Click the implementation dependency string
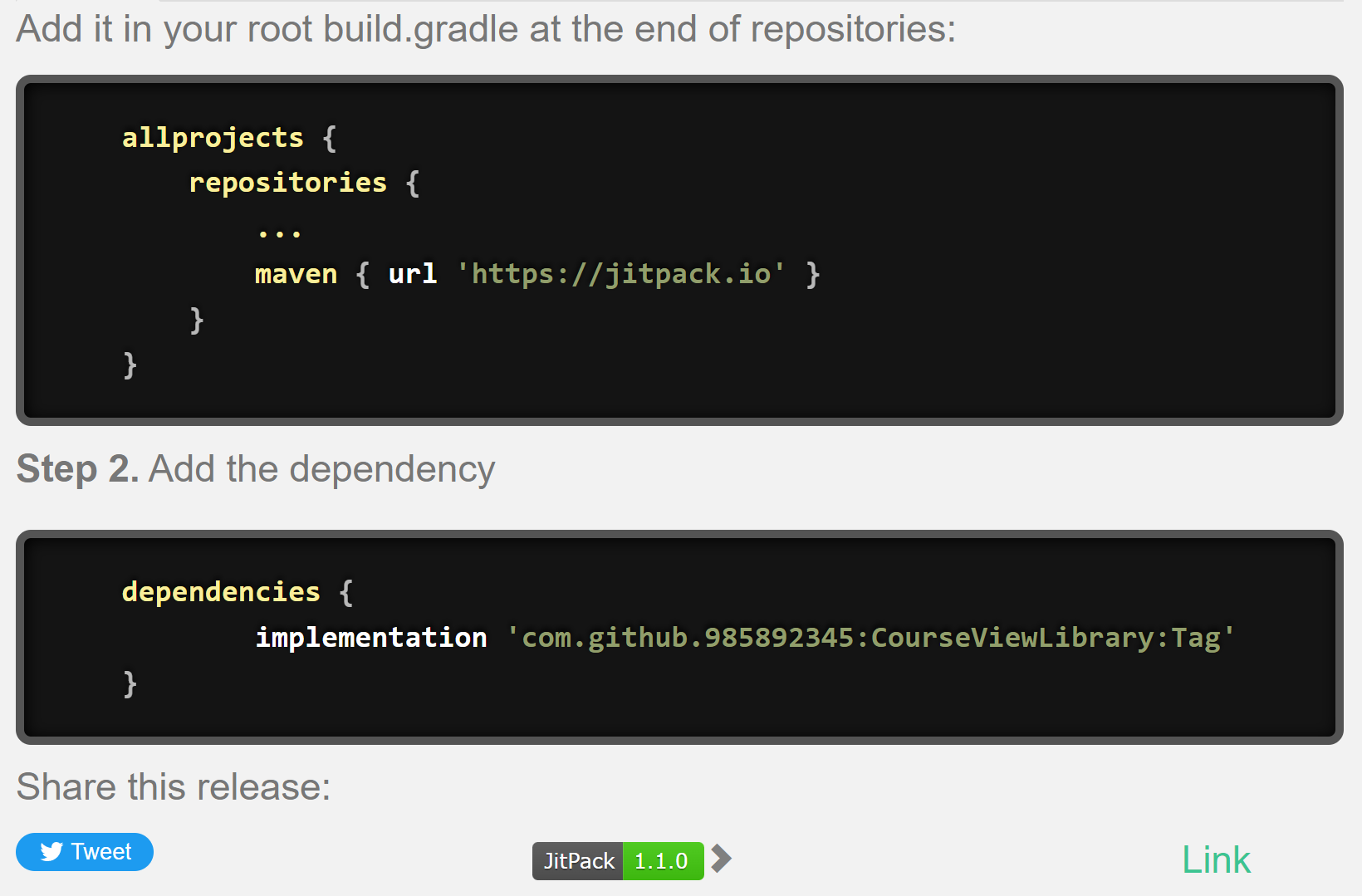Viewport: 1362px width, 896px height. 870,638
